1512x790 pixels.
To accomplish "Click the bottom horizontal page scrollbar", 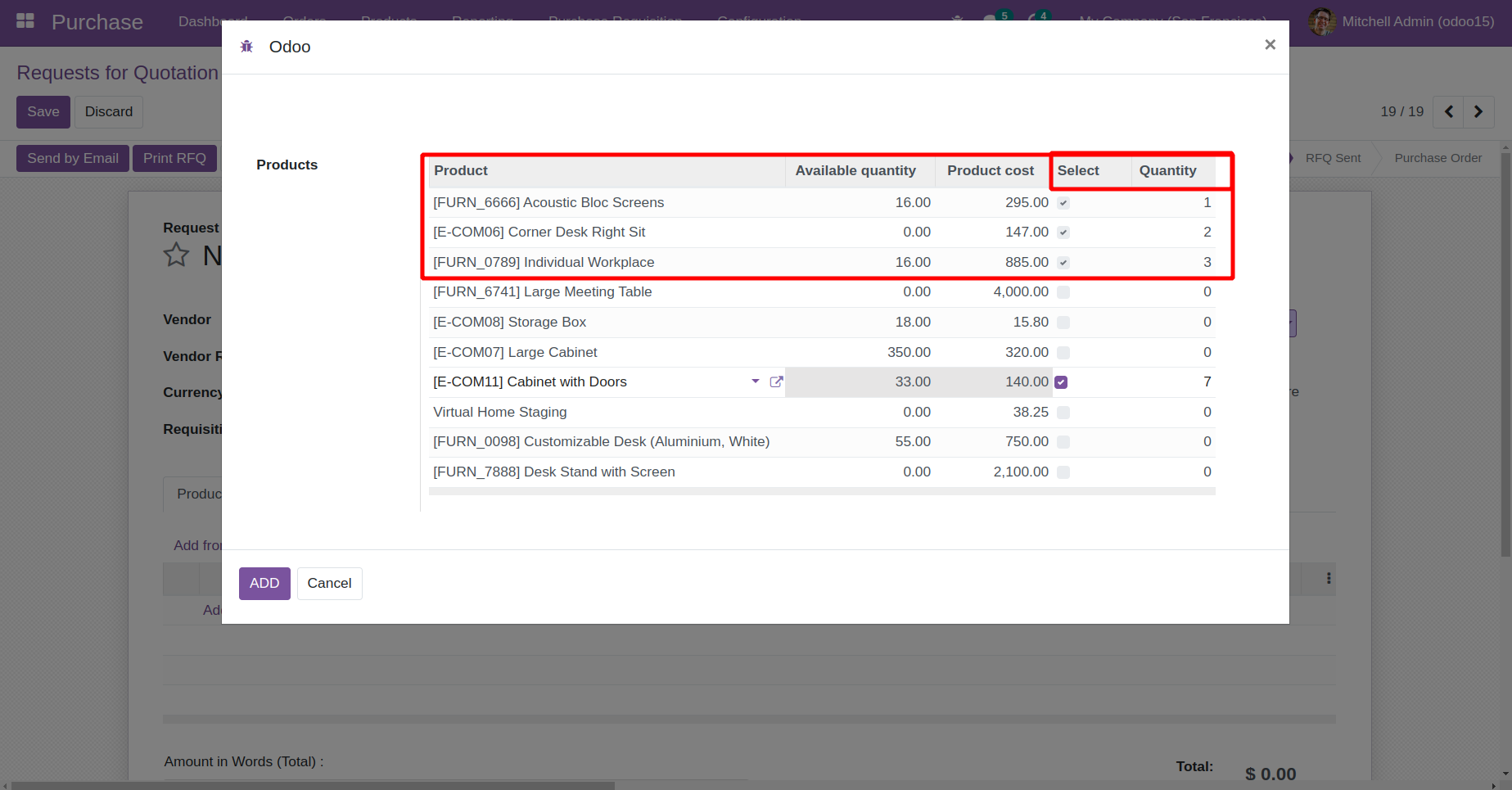I will point(313,785).
